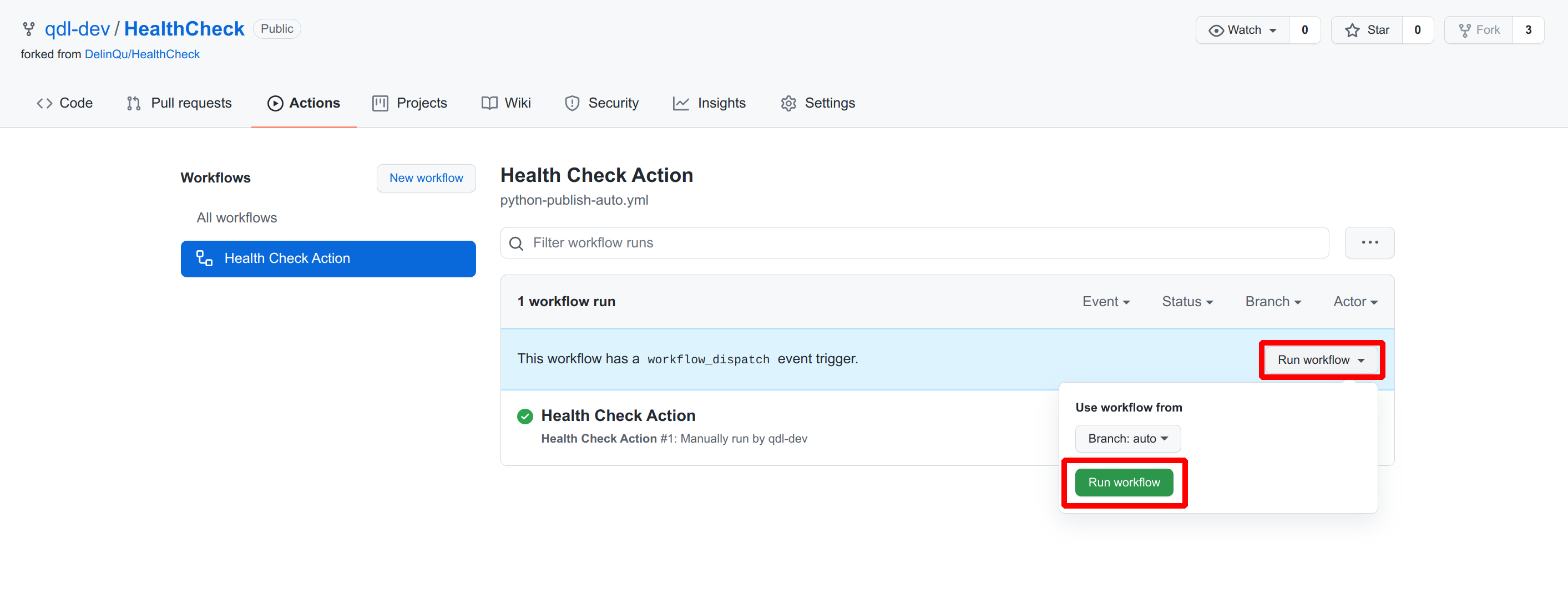Screen dimensions: 1568x599
Task: Click the Health Check Action page heading
Action: point(596,175)
